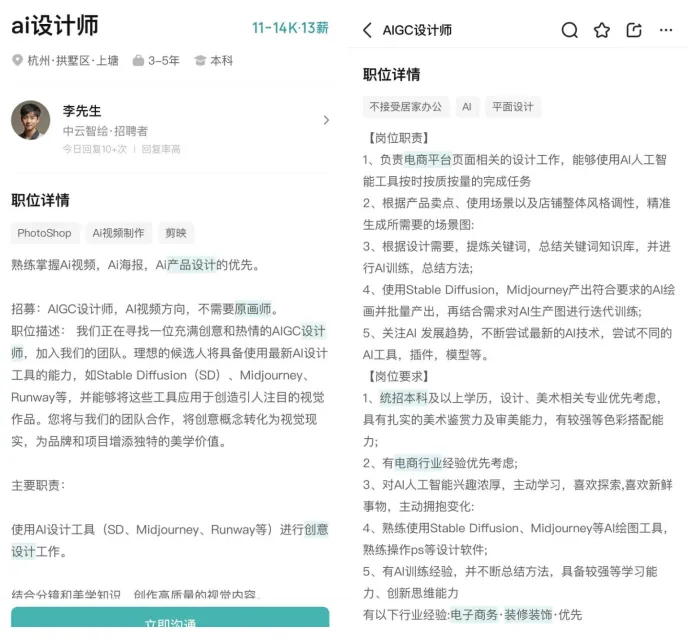Click the 主要职责: heading
Image resolution: width=689 pixels, height=639 pixels.
point(39,485)
